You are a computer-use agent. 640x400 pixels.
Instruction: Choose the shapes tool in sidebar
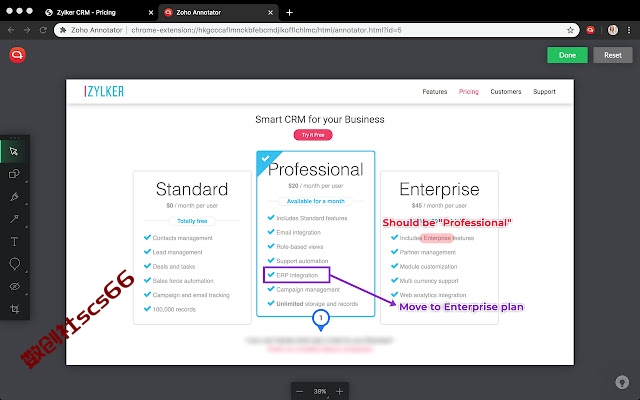click(14, 174)
